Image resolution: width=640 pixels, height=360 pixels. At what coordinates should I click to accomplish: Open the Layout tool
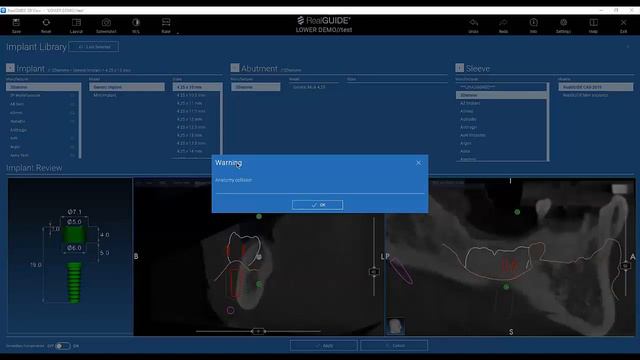[x=76, y=23]
